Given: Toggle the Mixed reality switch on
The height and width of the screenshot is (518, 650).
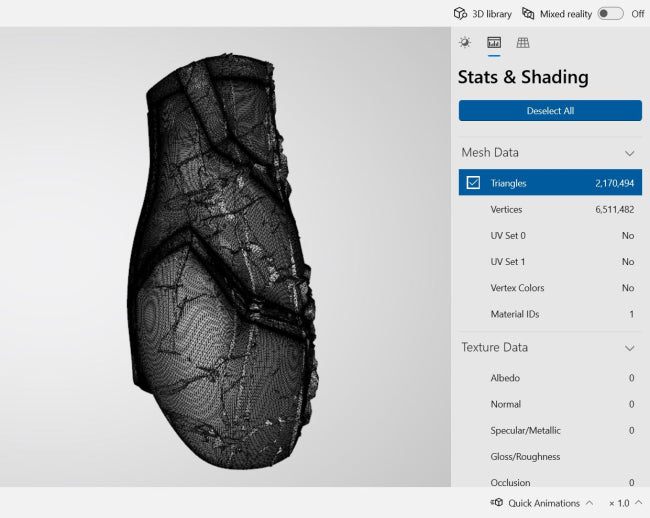Looking at the screenshot, I should [610, 14].
